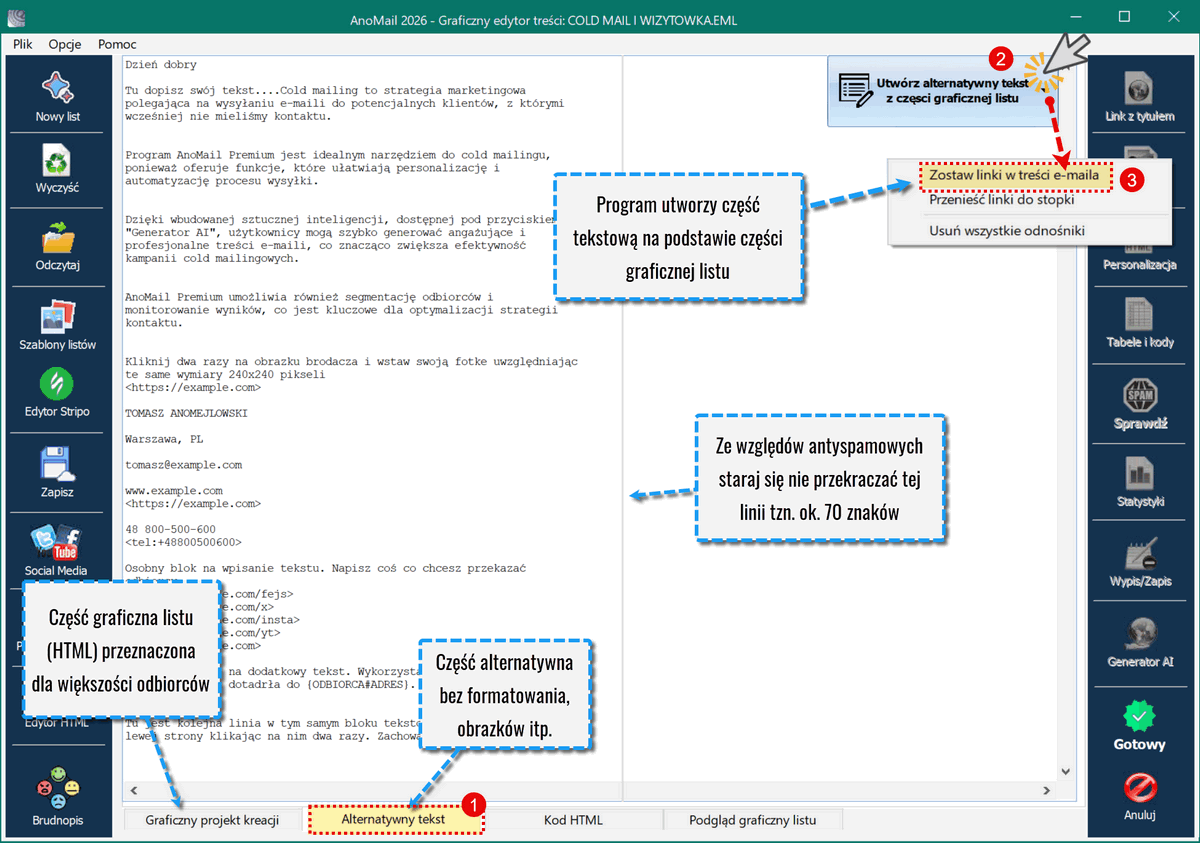
Task: Select Usuń wszystkie odnośniki option
Action: (1007, 230)
